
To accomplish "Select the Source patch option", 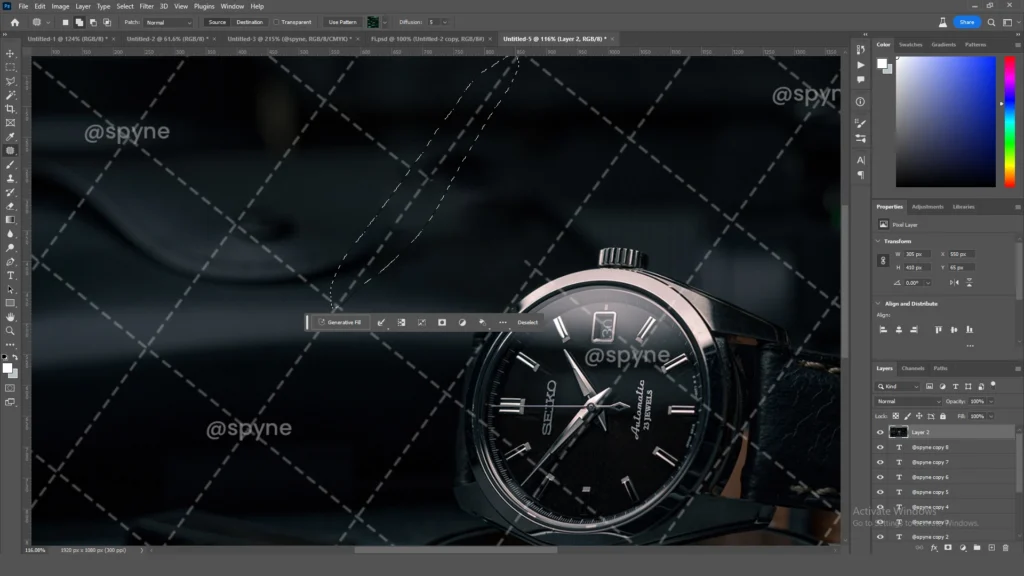I will tap(217, 22).
